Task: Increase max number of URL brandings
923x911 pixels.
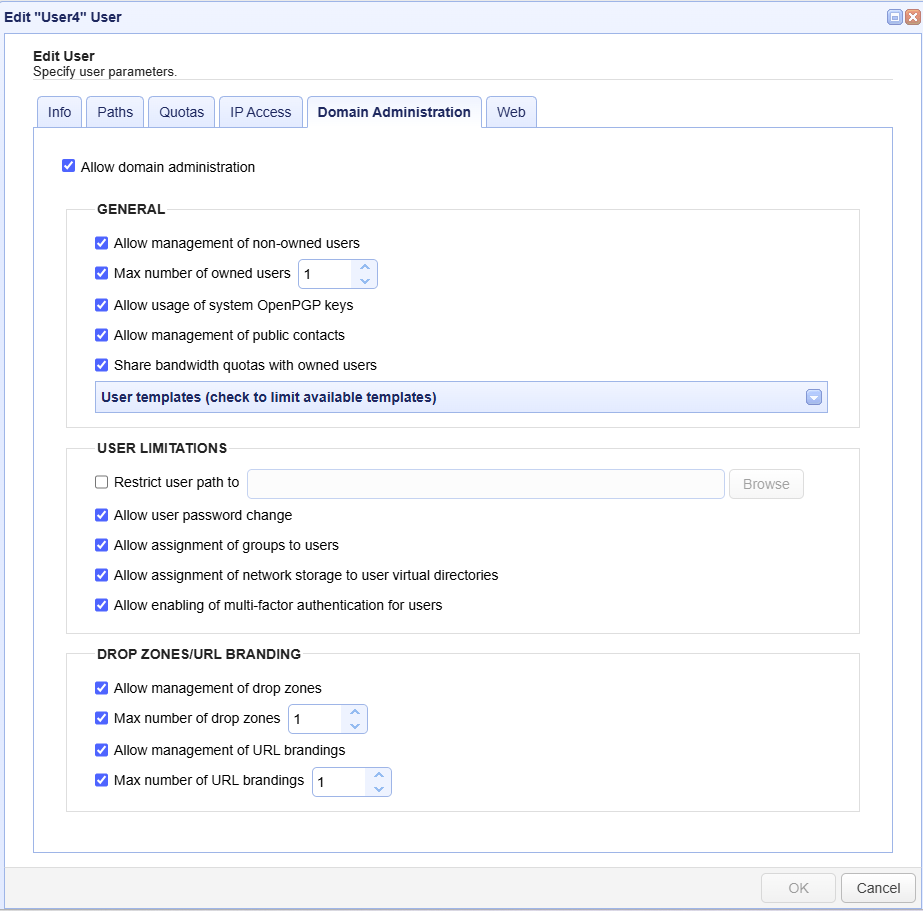Action: coord(379,774)
